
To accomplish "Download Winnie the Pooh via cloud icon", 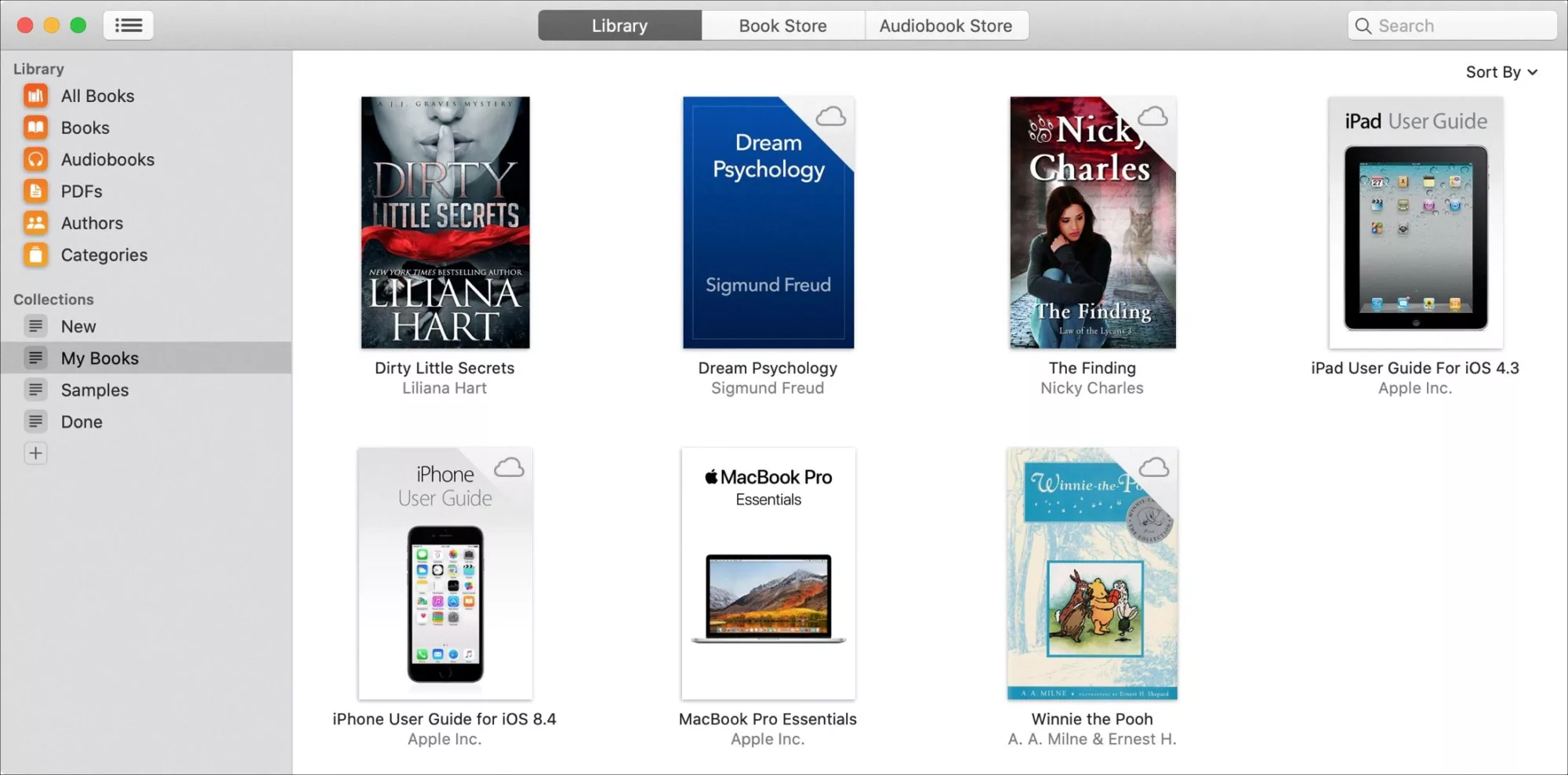I will pyautogui.click(x=1153, y=467).
